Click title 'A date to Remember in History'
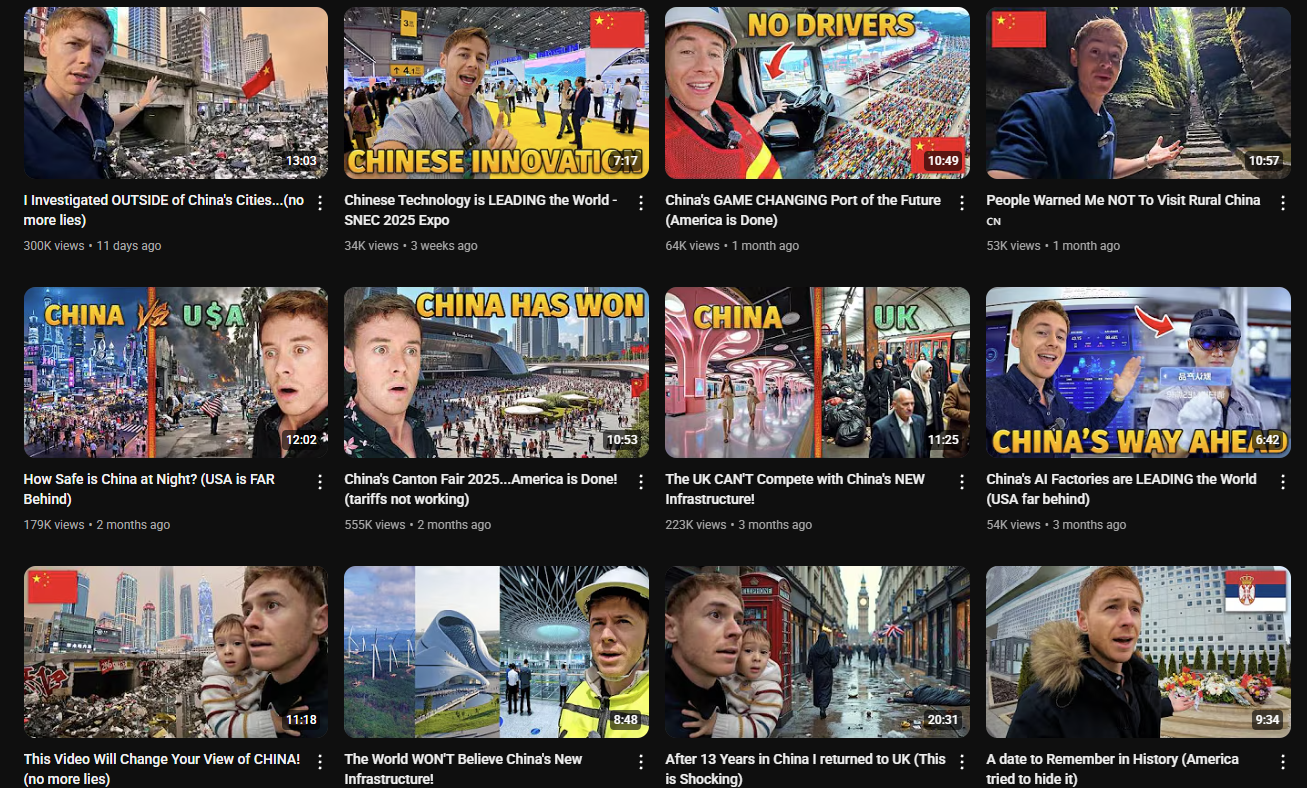Viewport: 1307px width, 788px height. tap(1112, 768)
